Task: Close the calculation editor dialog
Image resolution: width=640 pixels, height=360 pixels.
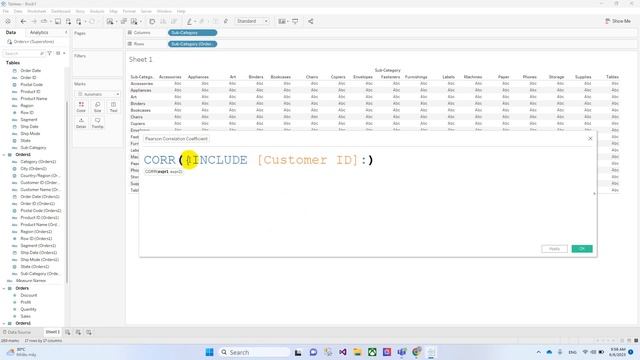Action: (590, 139)
